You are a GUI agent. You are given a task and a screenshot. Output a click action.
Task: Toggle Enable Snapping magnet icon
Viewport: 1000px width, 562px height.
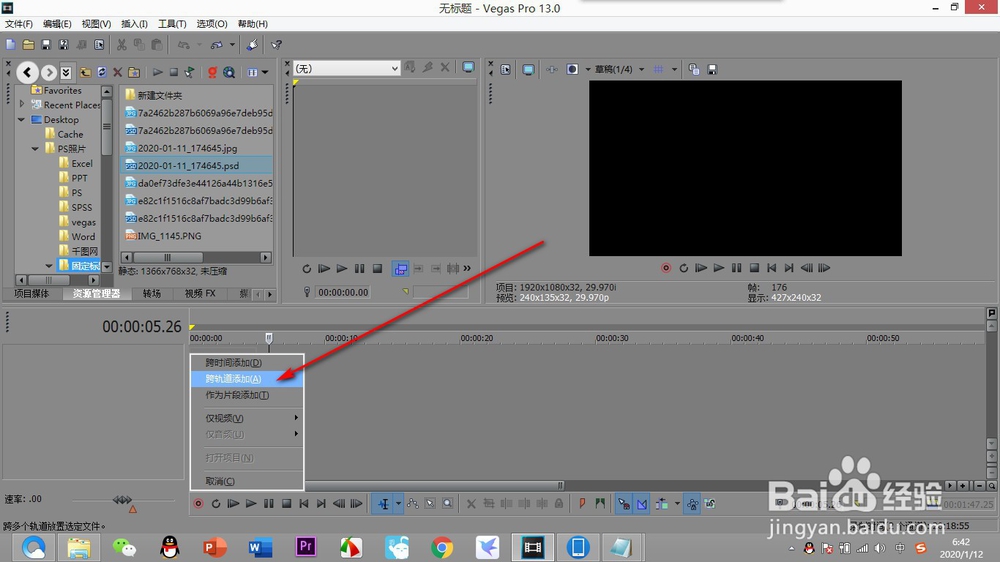(x=624, y=503)
